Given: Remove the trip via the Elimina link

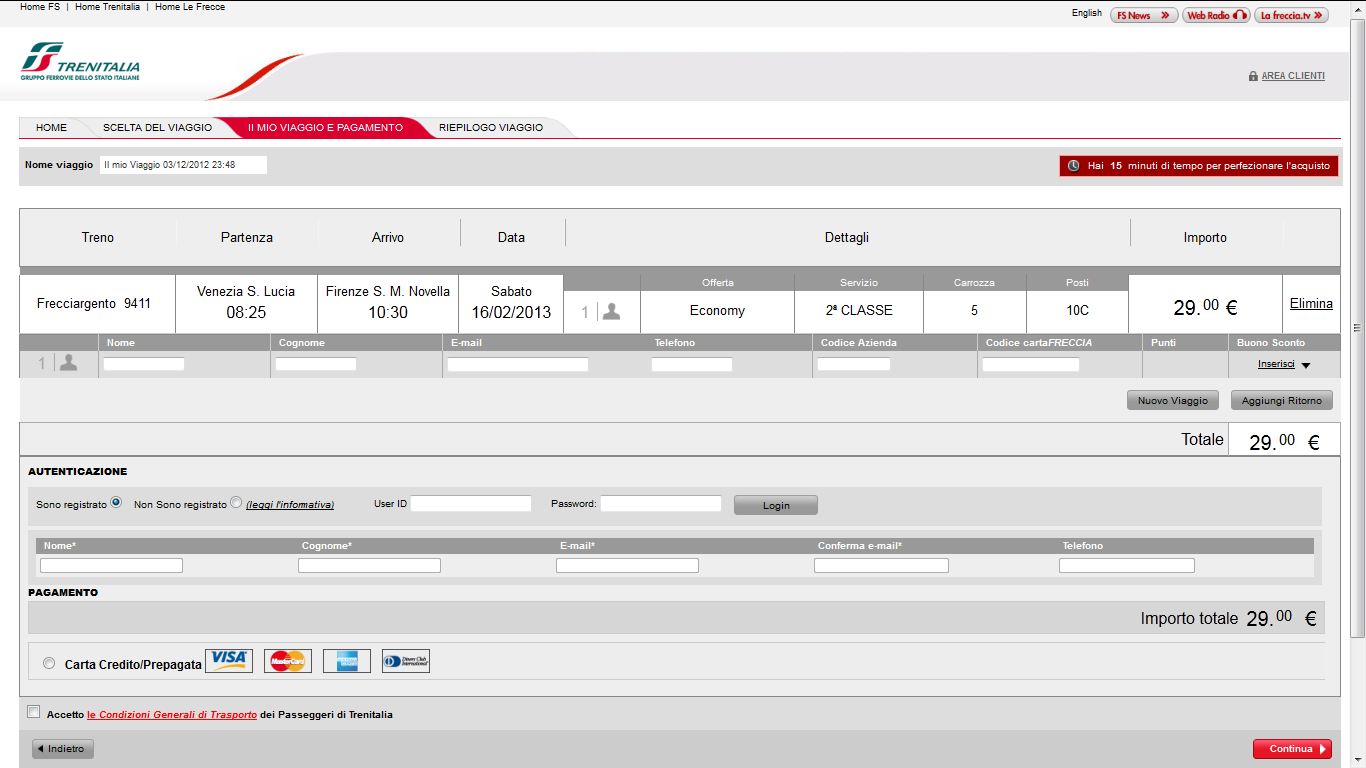Looking at the screenshot, I should pos(1311,303).
